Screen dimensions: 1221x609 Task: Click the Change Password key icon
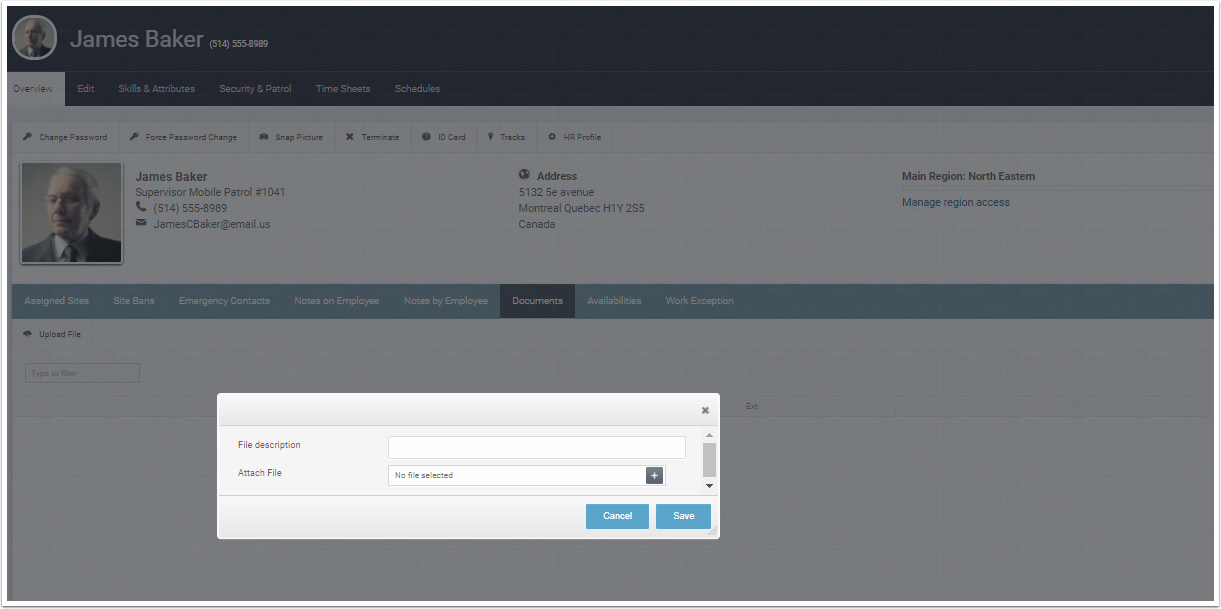tap(28, 137)
